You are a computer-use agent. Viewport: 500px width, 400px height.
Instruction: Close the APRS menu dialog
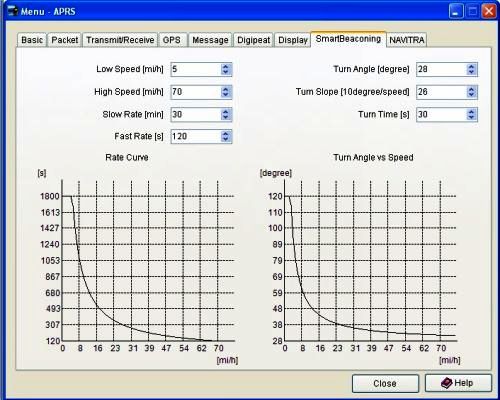pos(385,383)
